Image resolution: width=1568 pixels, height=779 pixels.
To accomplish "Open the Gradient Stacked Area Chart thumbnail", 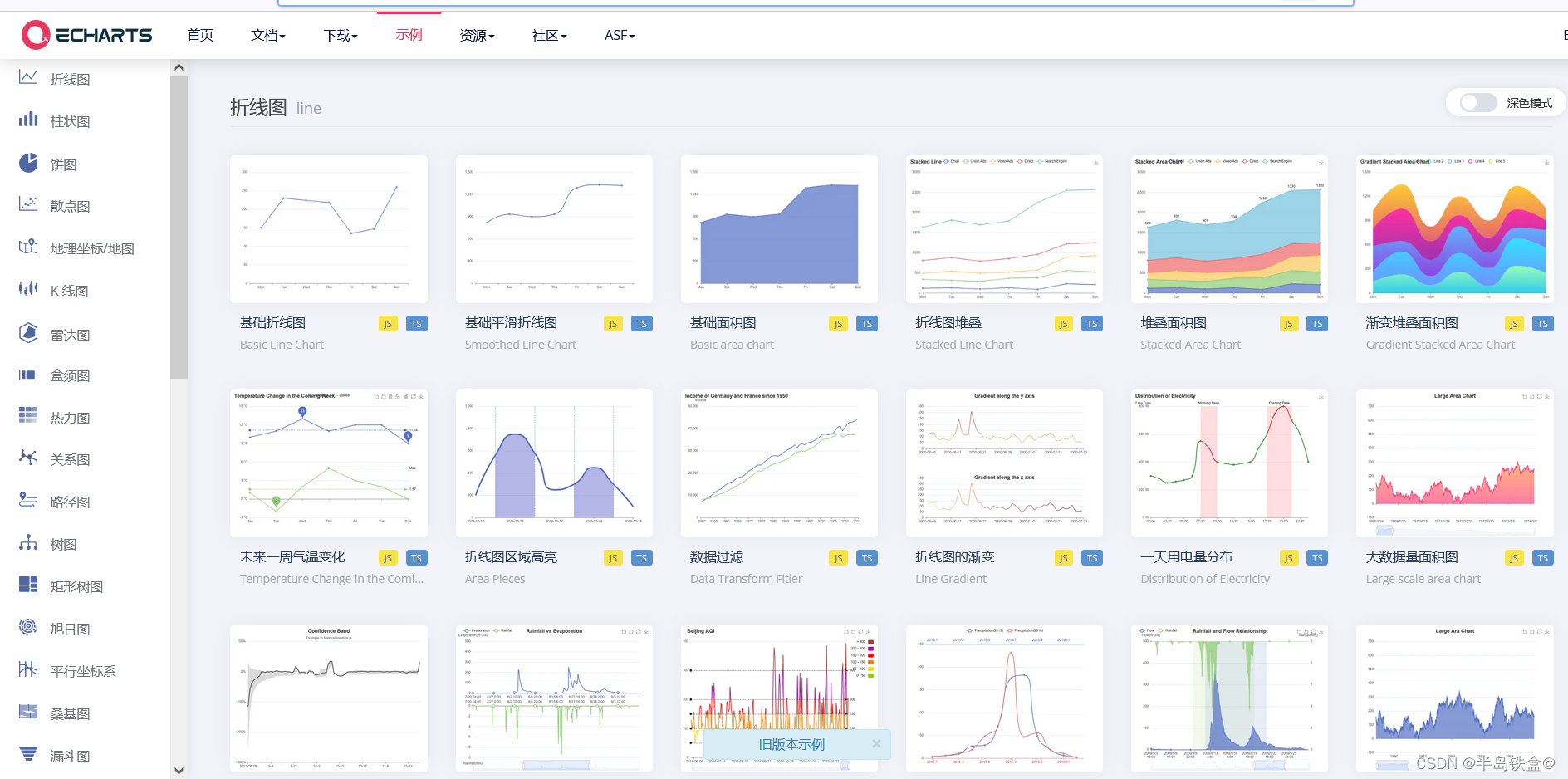I will point(1455,228).
